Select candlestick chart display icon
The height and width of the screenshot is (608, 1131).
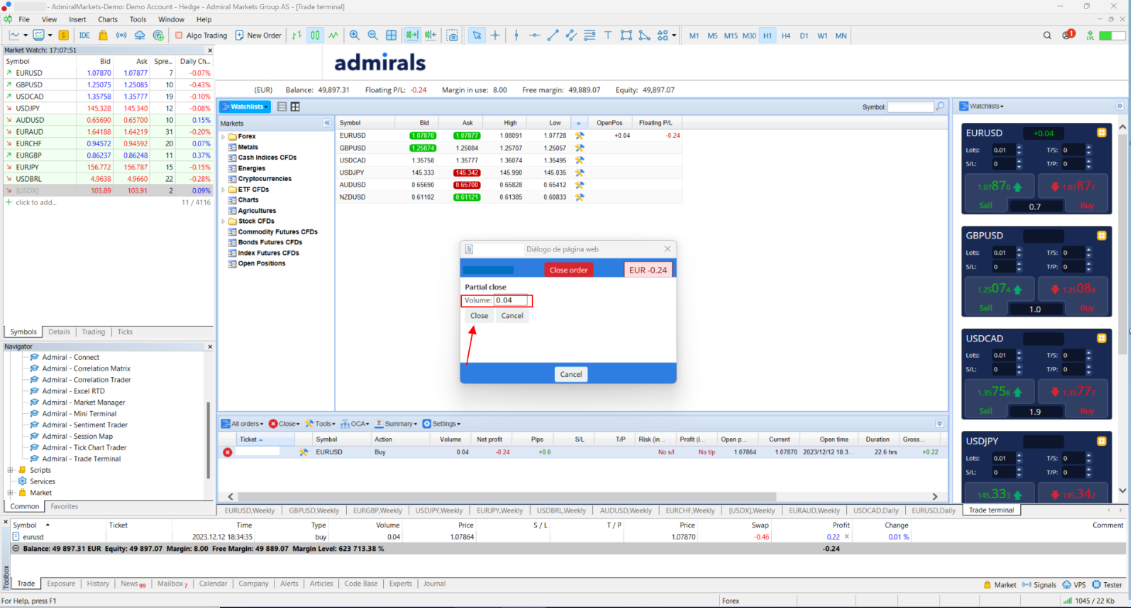[315, 35]
